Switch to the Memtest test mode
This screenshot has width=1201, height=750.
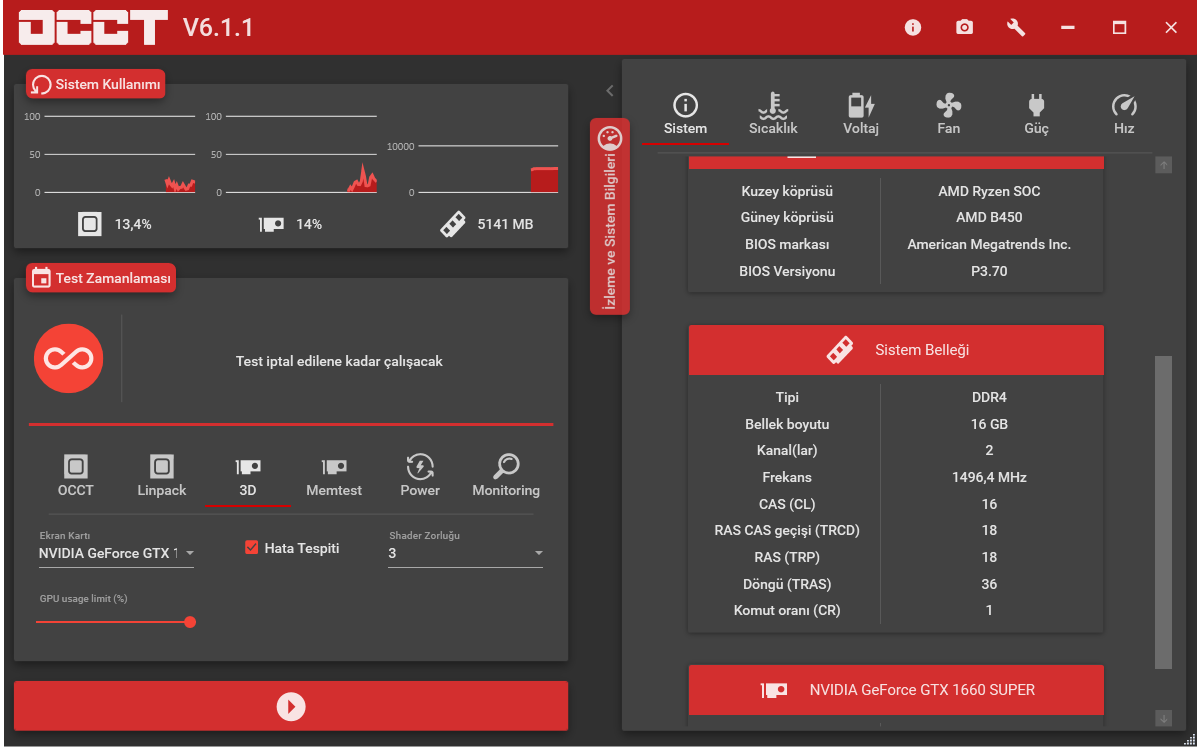[x=334, y=474]
